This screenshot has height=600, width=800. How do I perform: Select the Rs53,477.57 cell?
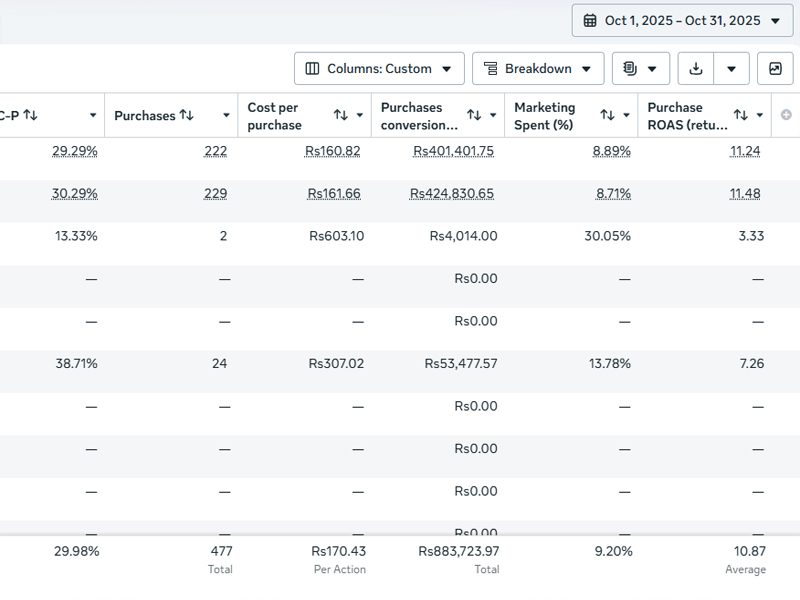click(x=461, y=364)
